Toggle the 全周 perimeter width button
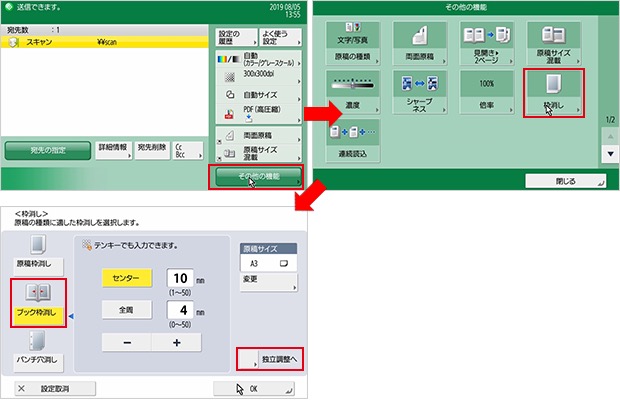This screenshot has width=620, height=400. pos(127,311)
